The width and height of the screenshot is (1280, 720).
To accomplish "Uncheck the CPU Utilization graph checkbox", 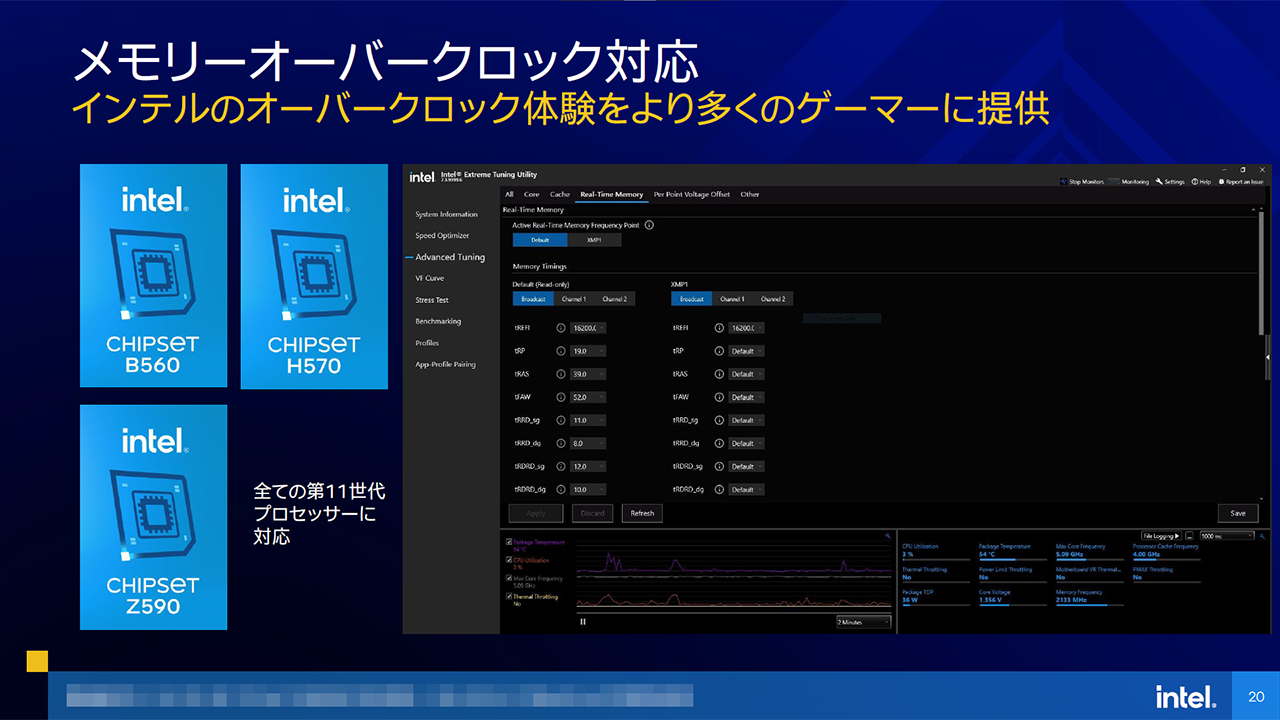I will click(510, 560).
